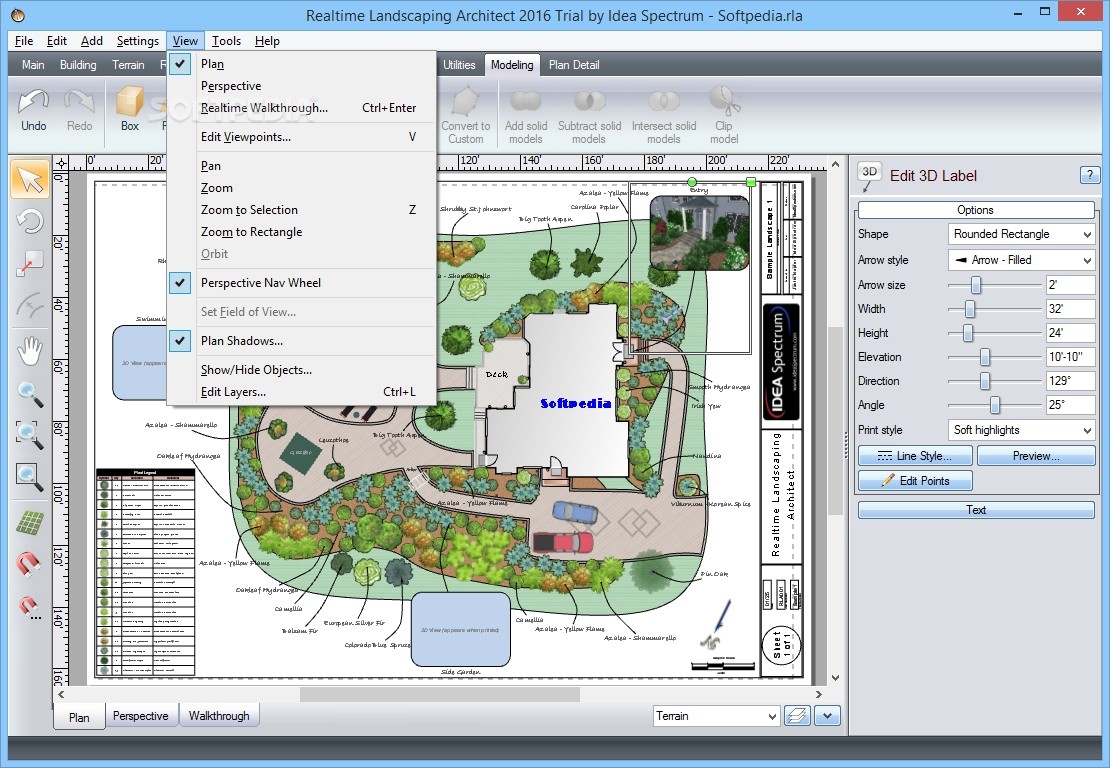This screenshot has height=768, width=1110.
Task: Adjust the Elevation slider
Action: [985, 357]
